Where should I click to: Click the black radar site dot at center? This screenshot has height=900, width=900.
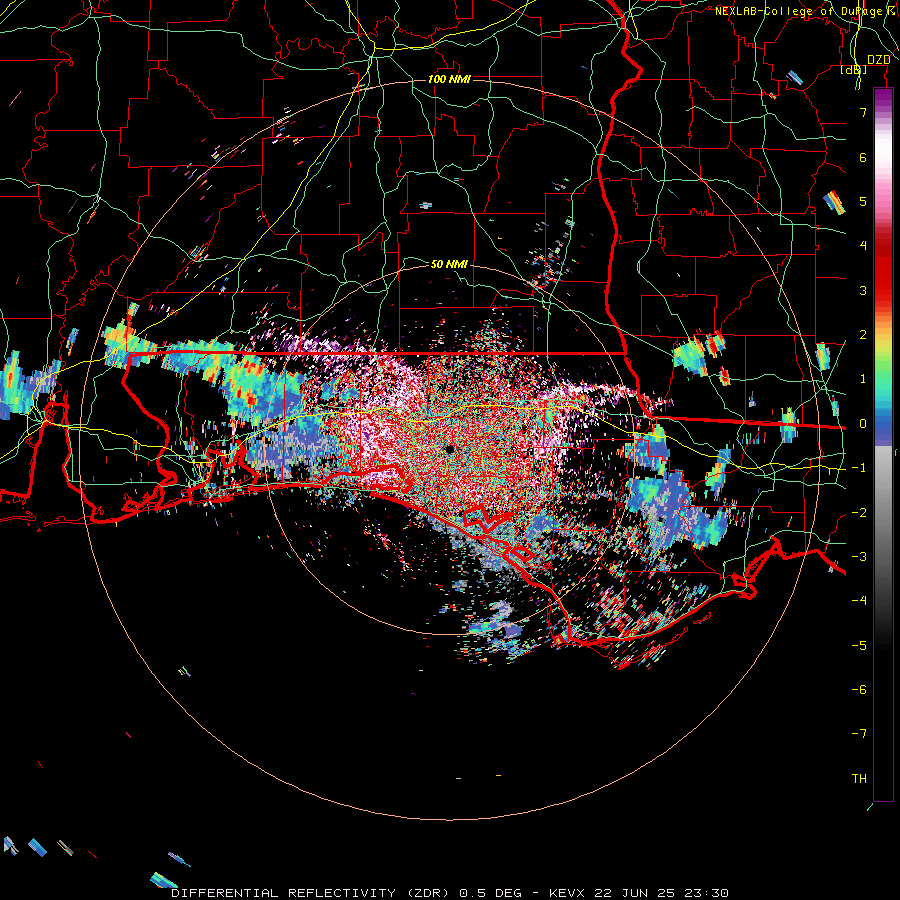coord(449,449)
